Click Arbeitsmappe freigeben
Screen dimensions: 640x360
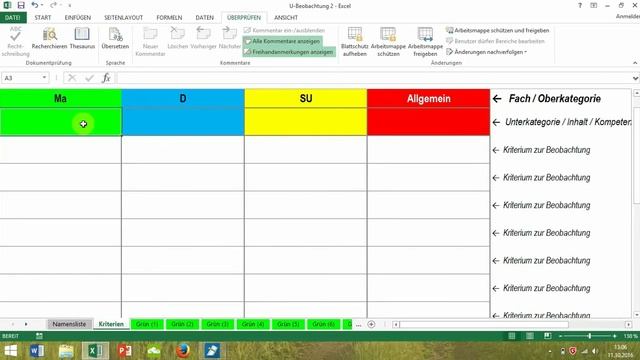[x=425, y=41]
